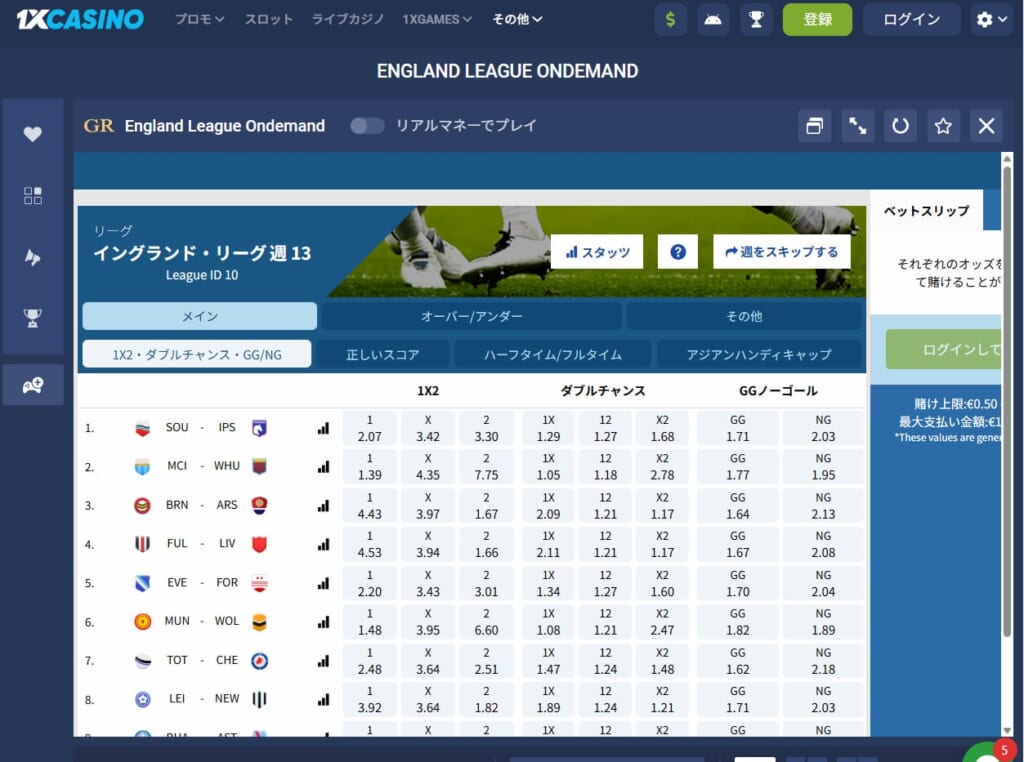Bet away win 1.67 for BRN - ARS
This screenshot has width=1024, height=762.
[487, 505]
